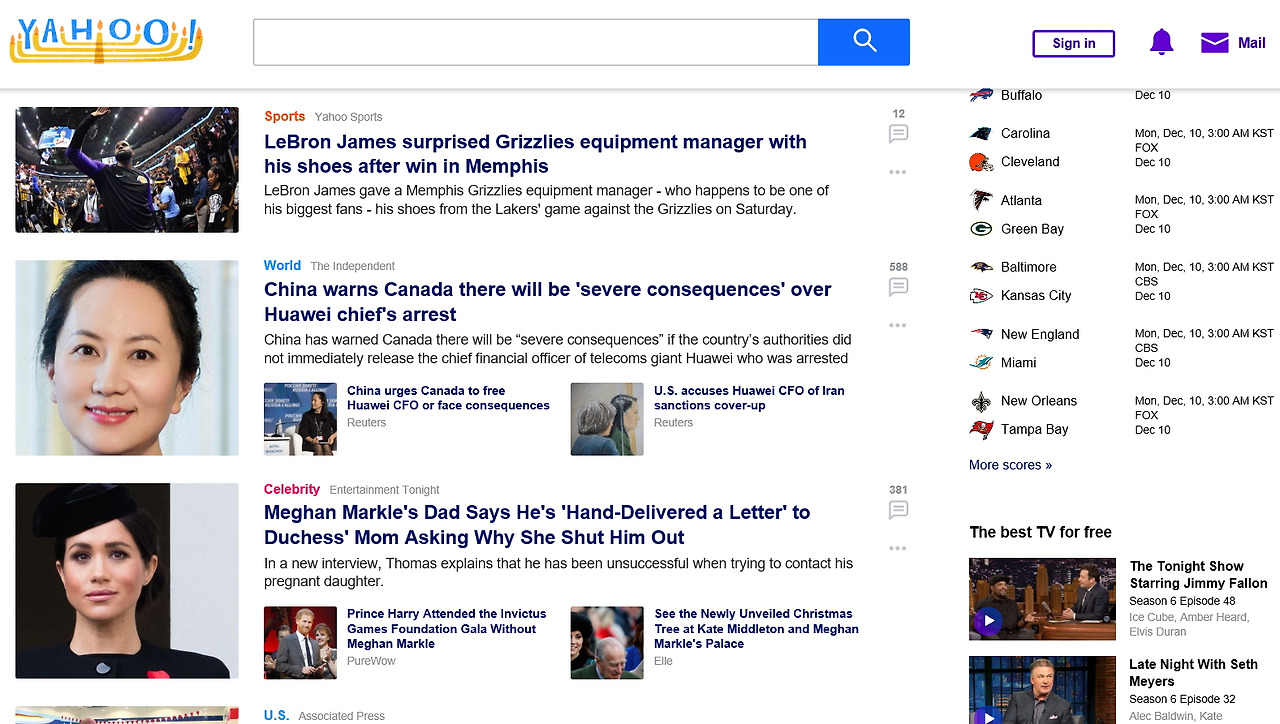The image size is (1280, 724).
Task: Open Christmas Tree article small thumbnail
Action: (607, 643)
